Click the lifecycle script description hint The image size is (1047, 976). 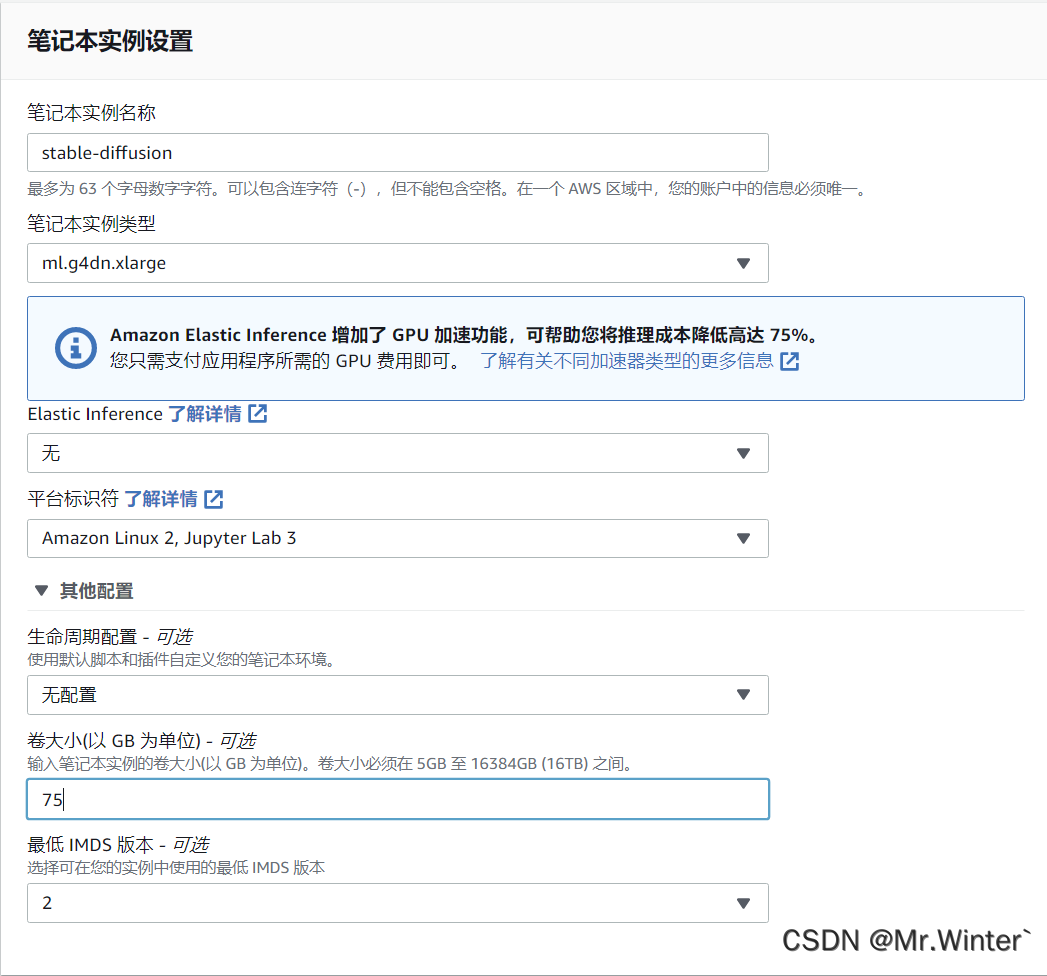coord(181,660)
